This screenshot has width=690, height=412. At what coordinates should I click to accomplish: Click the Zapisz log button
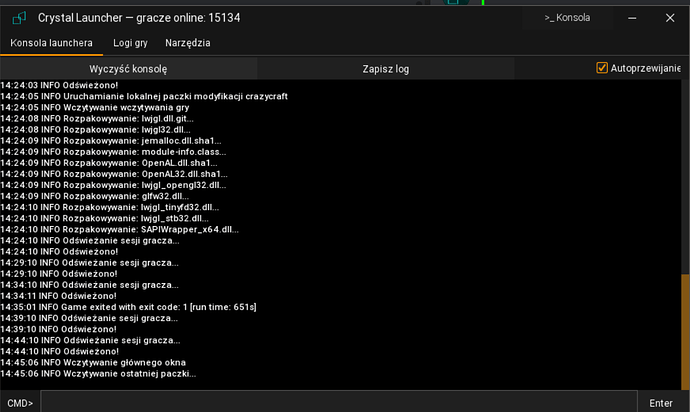tap(385, 69)
